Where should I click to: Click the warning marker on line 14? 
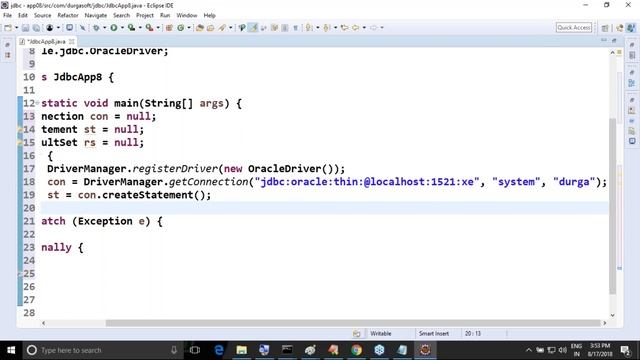[19, 129]
